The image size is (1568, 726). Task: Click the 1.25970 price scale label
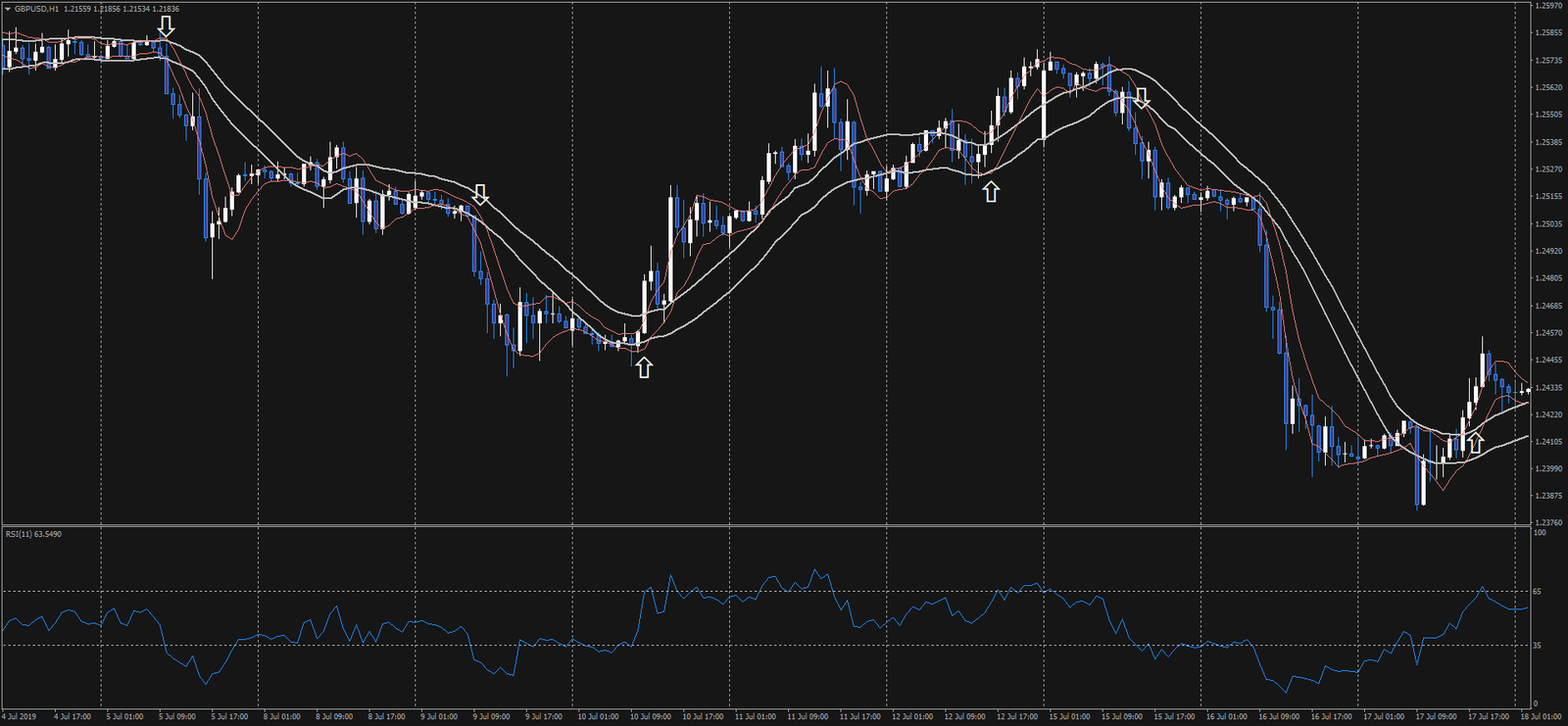click(x=1548, y=6)
